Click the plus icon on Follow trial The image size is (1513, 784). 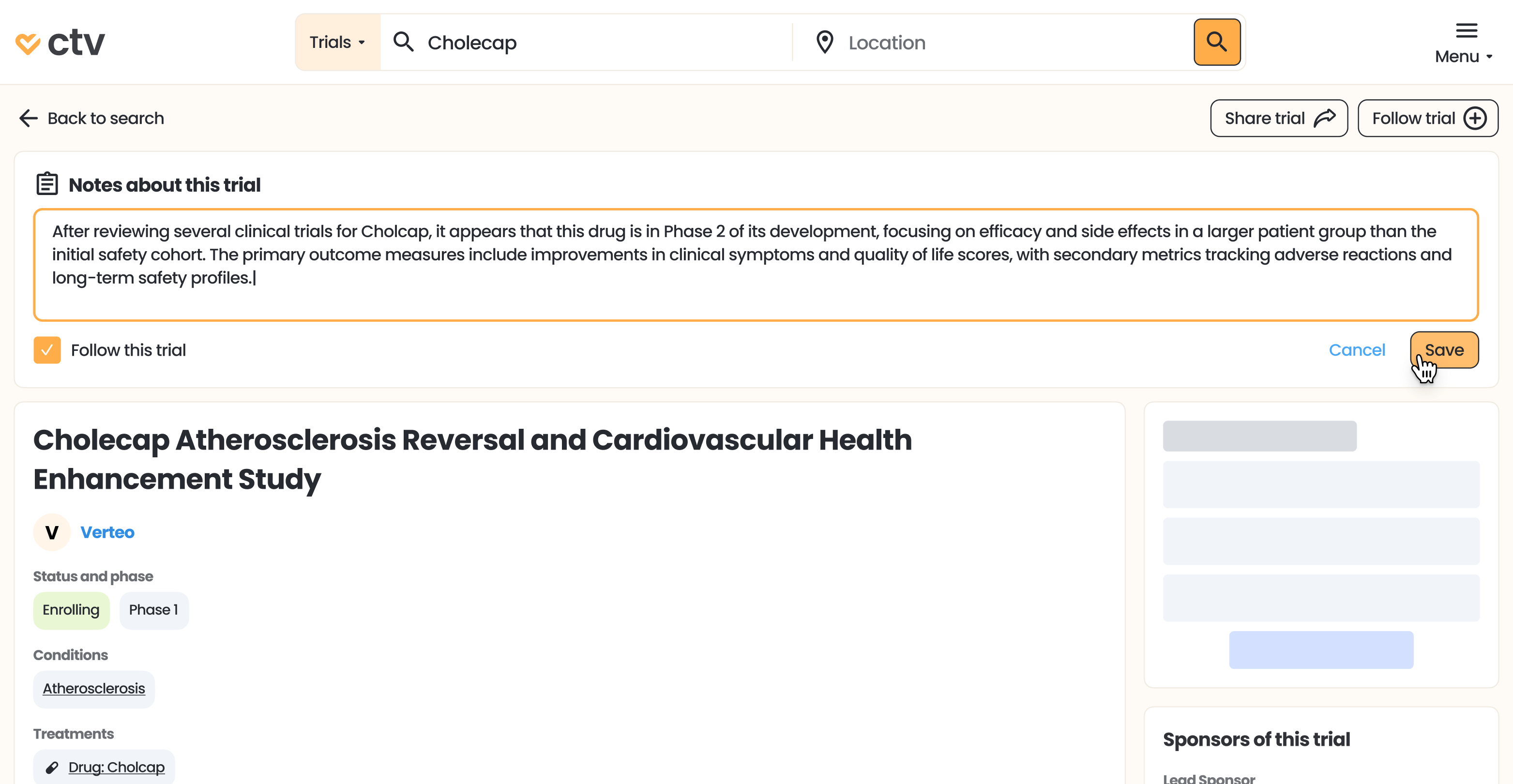pos(1475,118)
